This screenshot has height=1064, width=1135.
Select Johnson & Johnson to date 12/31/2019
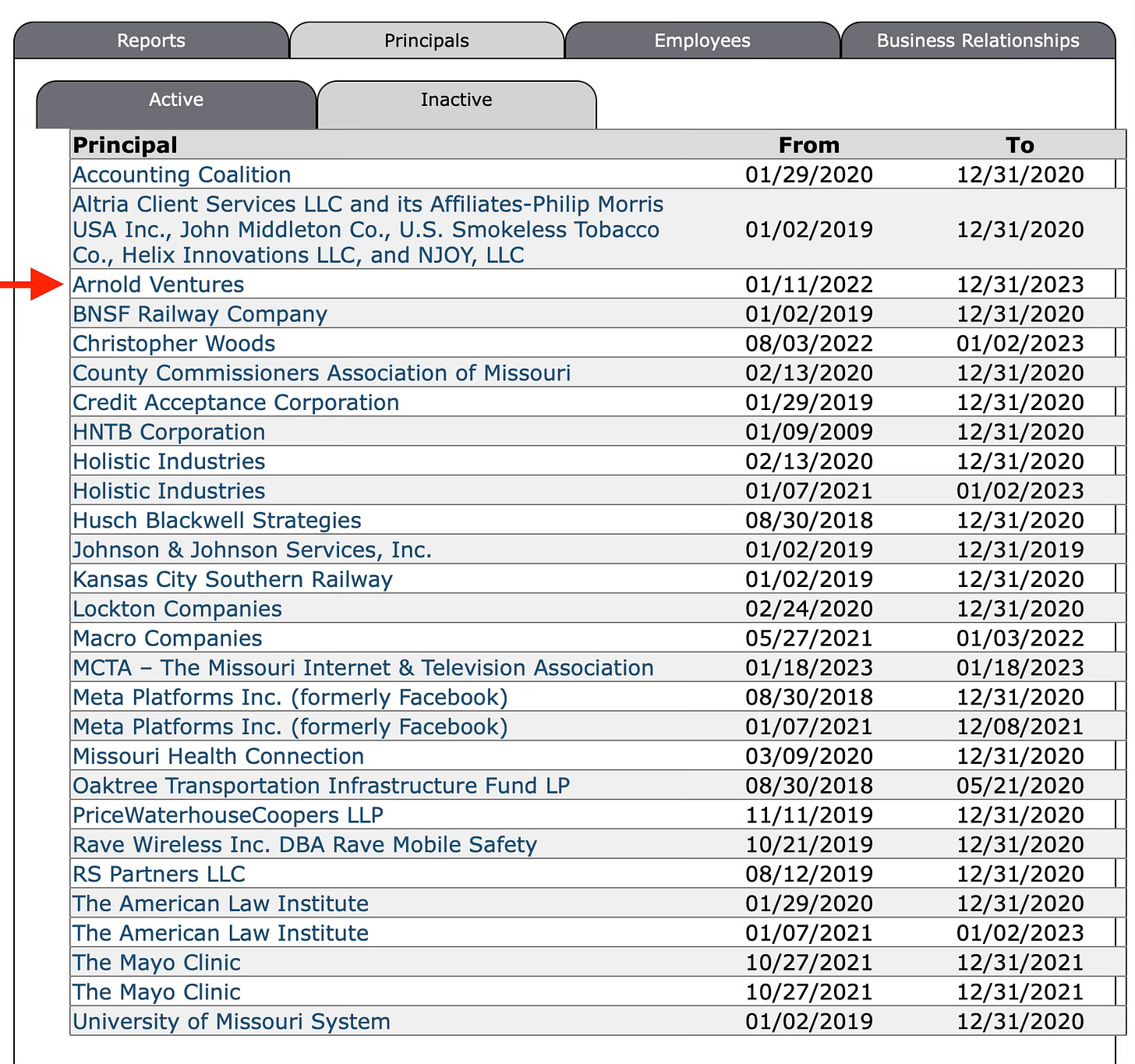pyautogui.click(x=1020, y=550)
